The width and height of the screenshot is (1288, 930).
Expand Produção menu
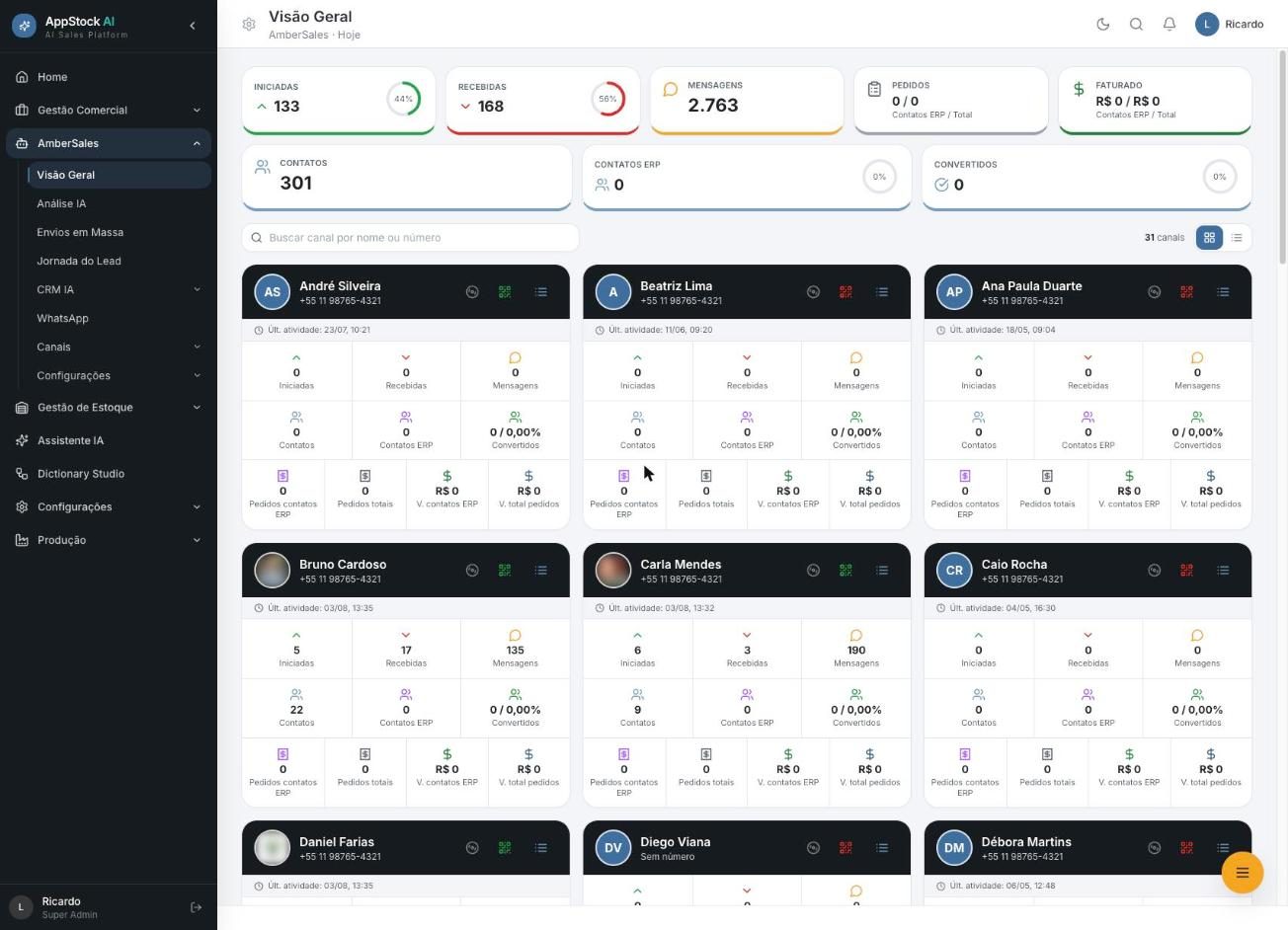pyautogui.click(x=109, y=540)
